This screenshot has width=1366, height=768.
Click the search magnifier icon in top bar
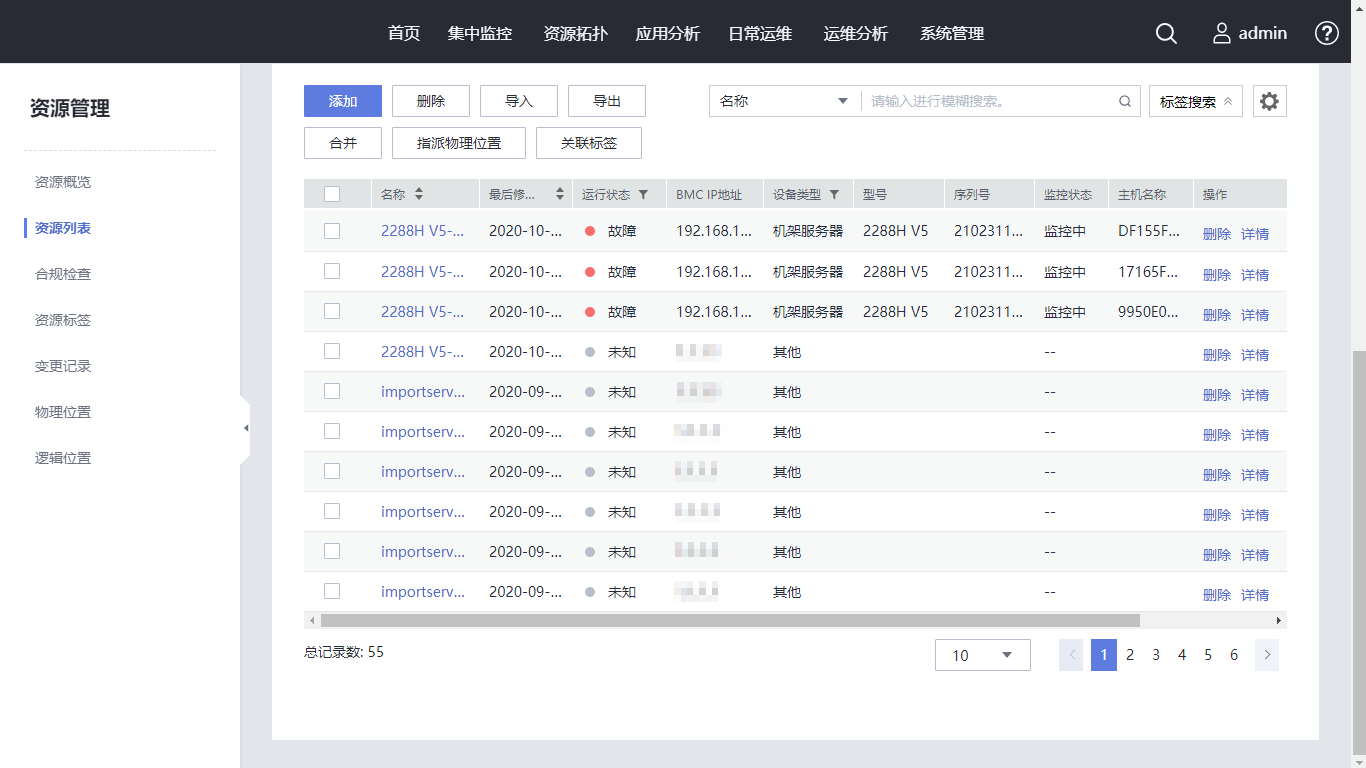pos(1166,33)
